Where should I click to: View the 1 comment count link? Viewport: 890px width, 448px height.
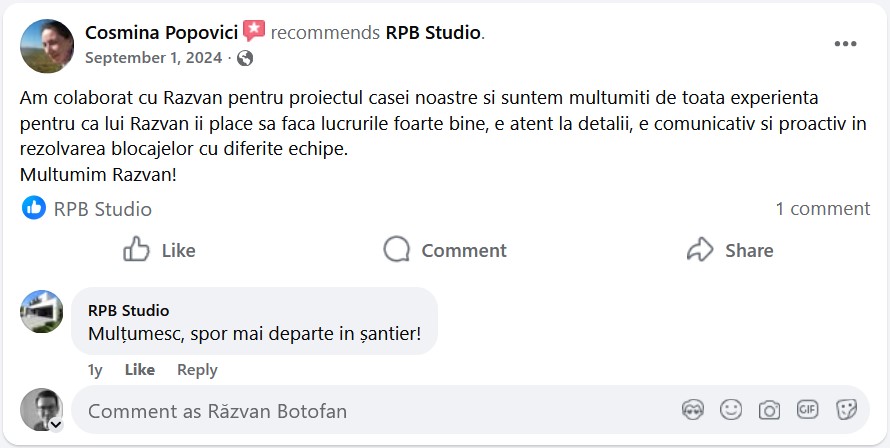822,209
